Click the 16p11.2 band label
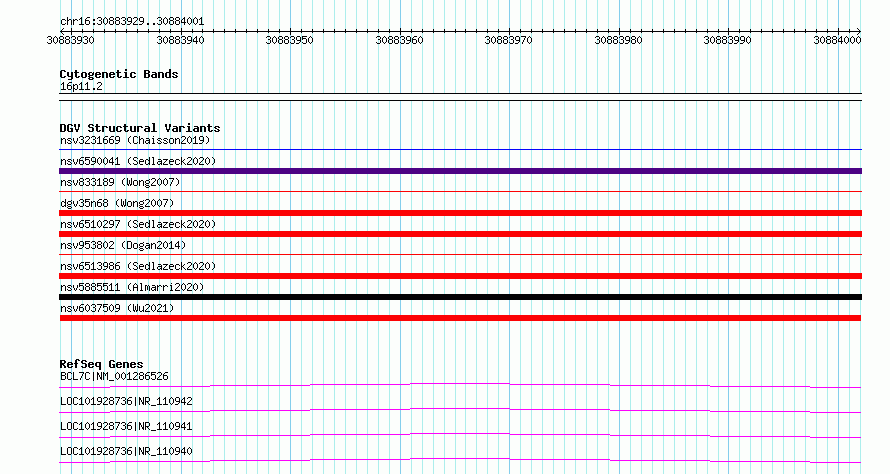Image resolution: width=890 pixels, height=474 pixels. point(81,86)
